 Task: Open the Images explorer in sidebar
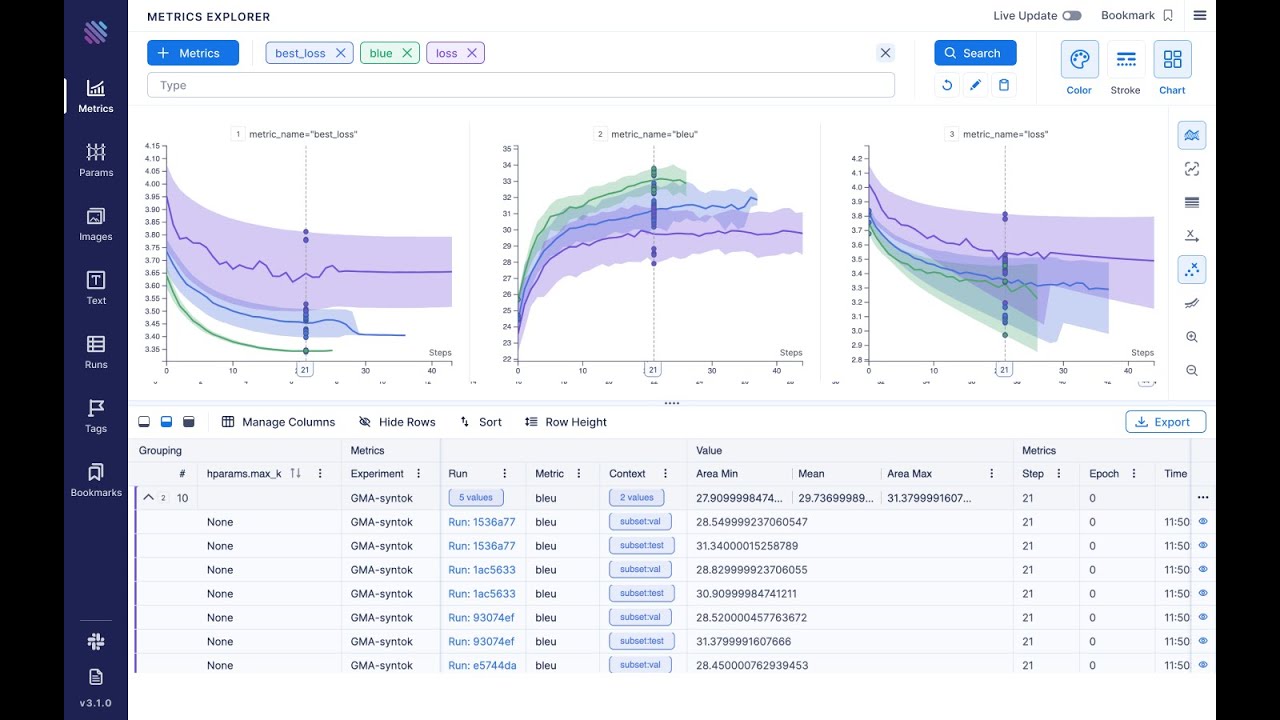point(96,223)
